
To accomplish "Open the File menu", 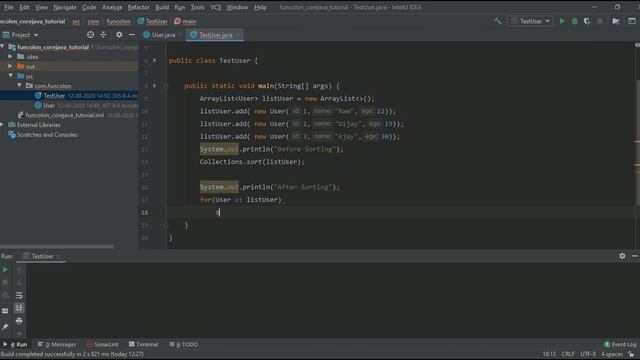I will click(x=9, y=7).
